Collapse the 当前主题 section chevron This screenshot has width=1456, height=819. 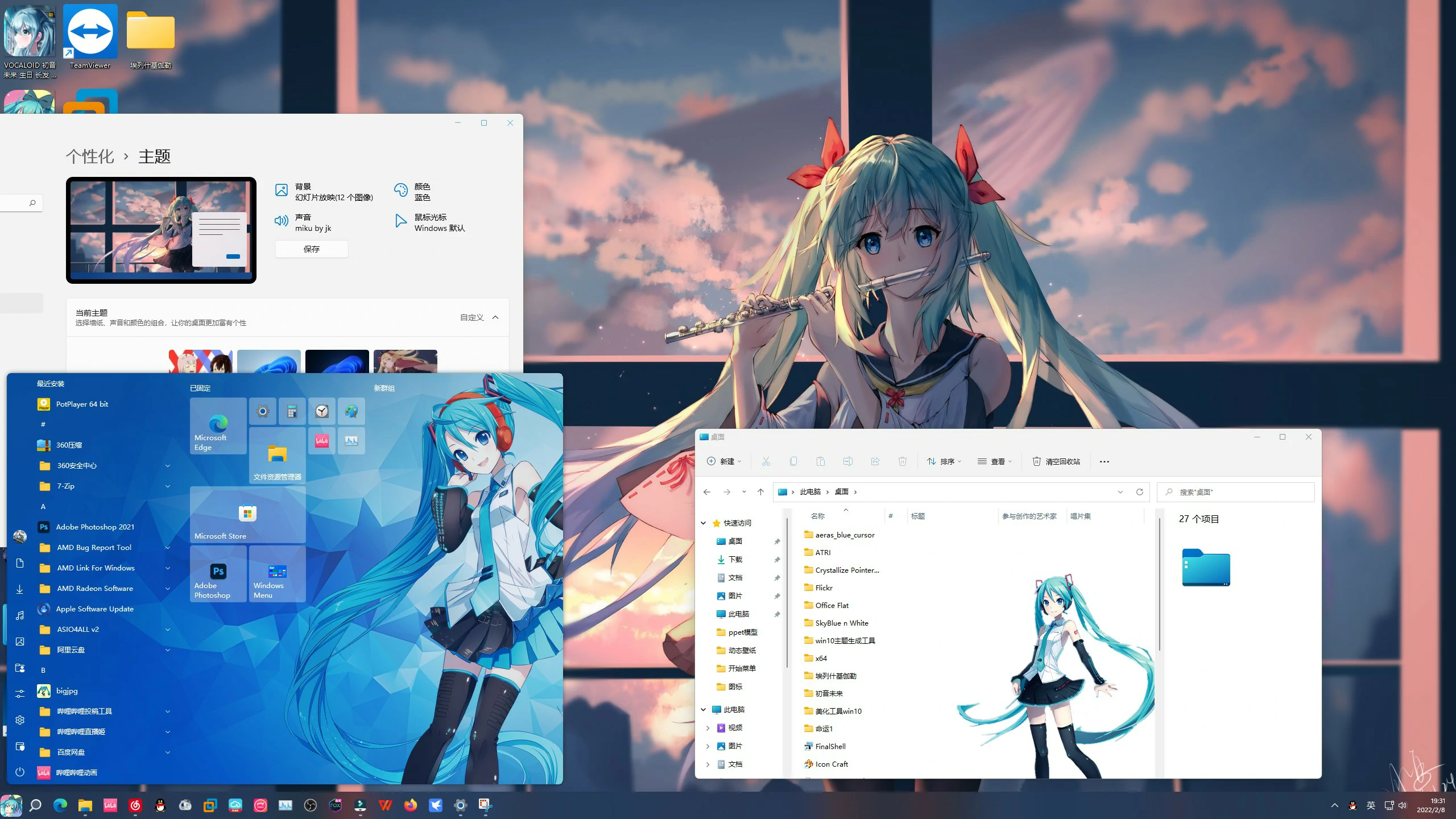click(x=495, y=317)
